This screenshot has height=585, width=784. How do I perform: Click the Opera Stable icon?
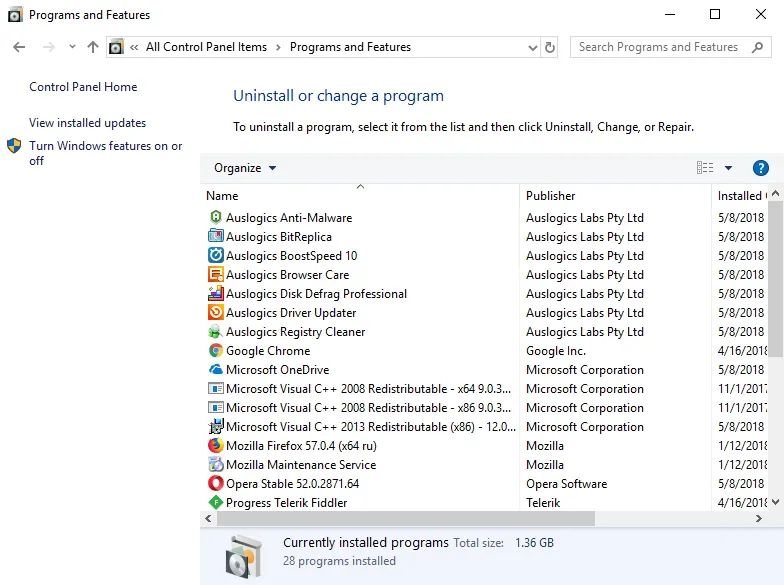[216, 483]
